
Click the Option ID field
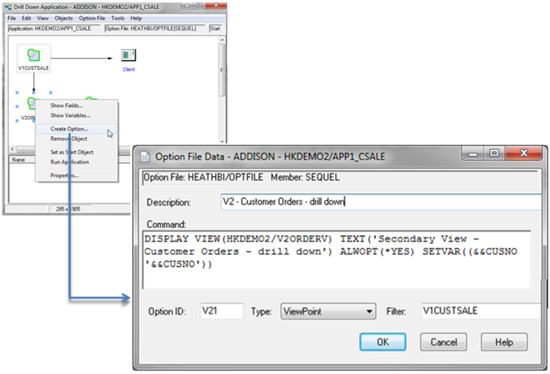(x=221, y=311)
